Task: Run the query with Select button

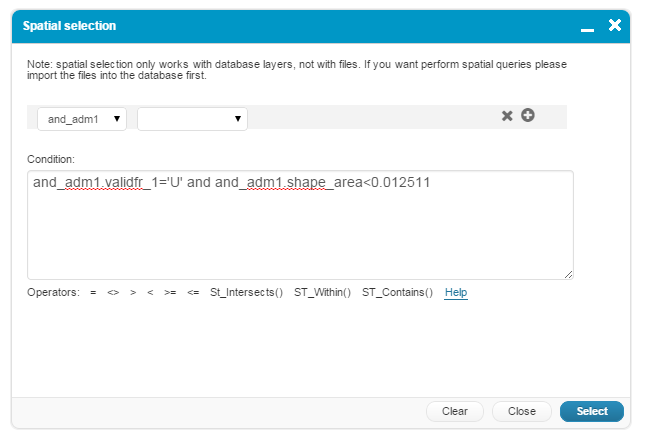Action: click(591, 411)
